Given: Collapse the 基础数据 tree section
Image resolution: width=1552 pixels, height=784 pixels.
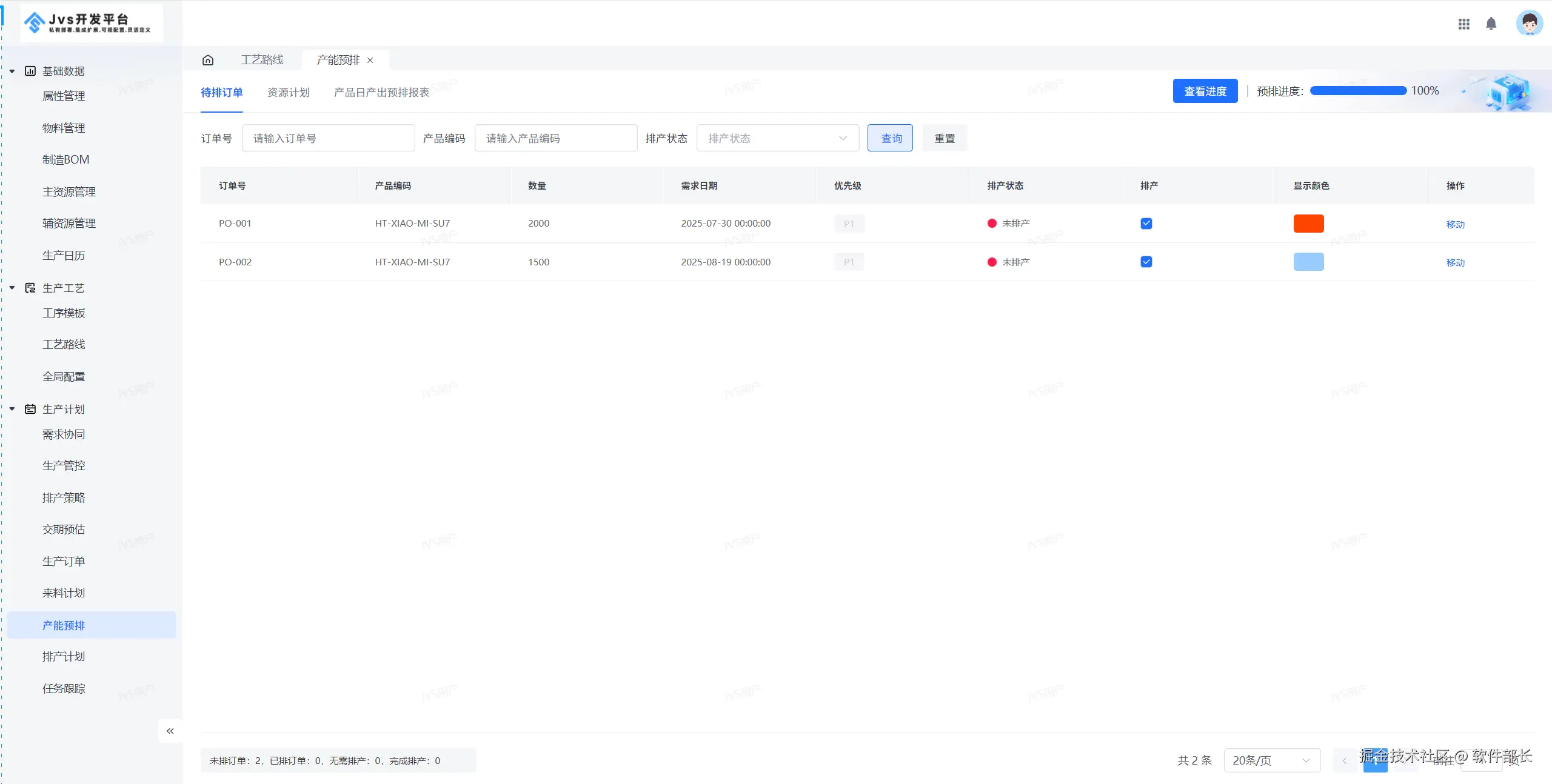Looking at the screenshot, I should point(12,71).
